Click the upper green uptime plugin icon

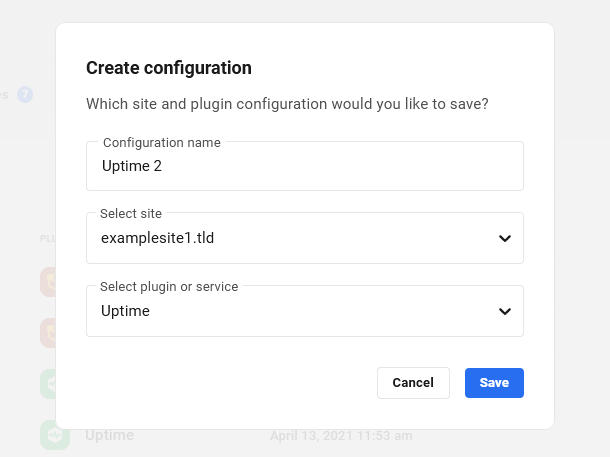click(x=48, y=384)
